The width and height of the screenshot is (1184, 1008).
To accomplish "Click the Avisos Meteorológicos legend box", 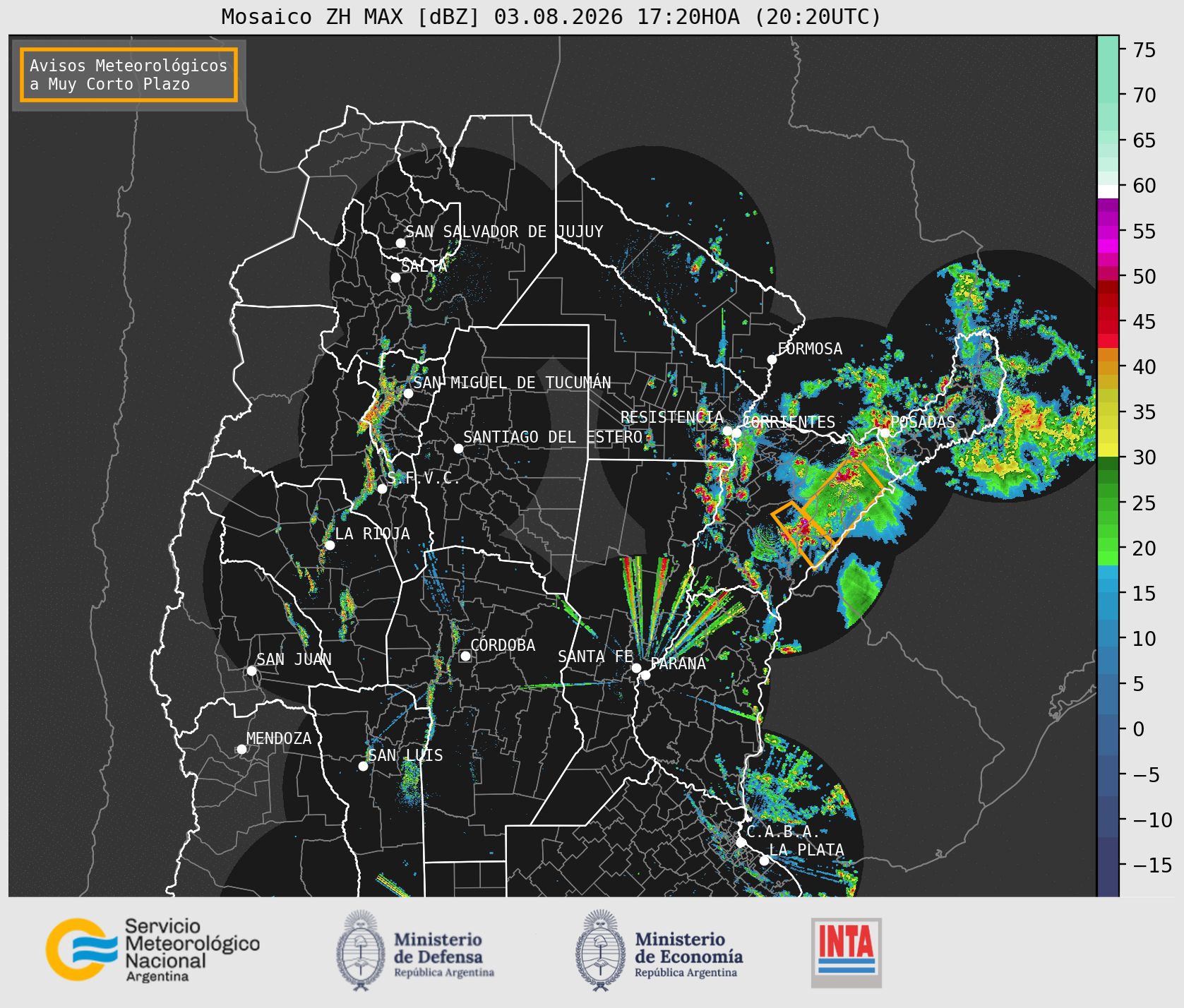I will click(x=128, y=75).
